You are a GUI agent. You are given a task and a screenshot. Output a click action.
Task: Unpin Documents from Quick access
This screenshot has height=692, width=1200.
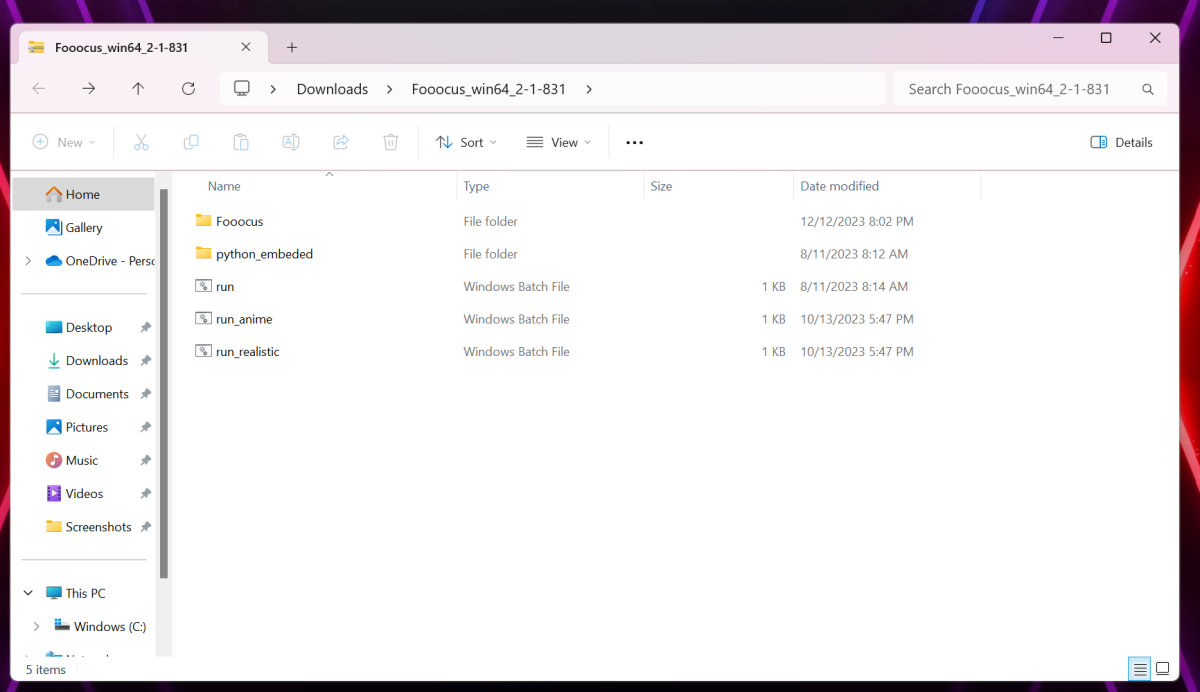145,394
